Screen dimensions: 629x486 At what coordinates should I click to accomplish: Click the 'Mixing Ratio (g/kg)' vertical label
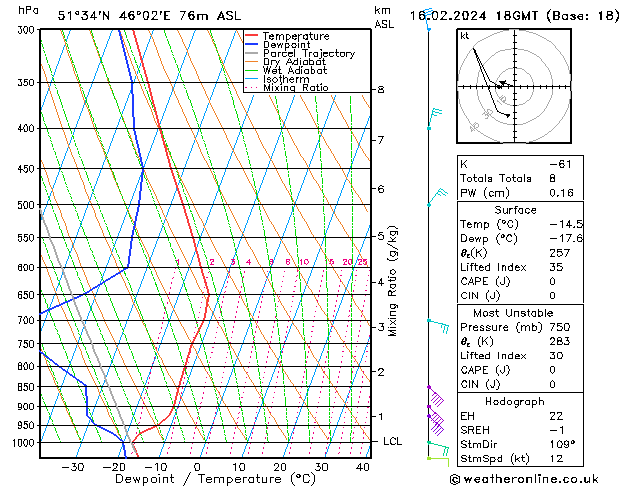coord(392,281)
